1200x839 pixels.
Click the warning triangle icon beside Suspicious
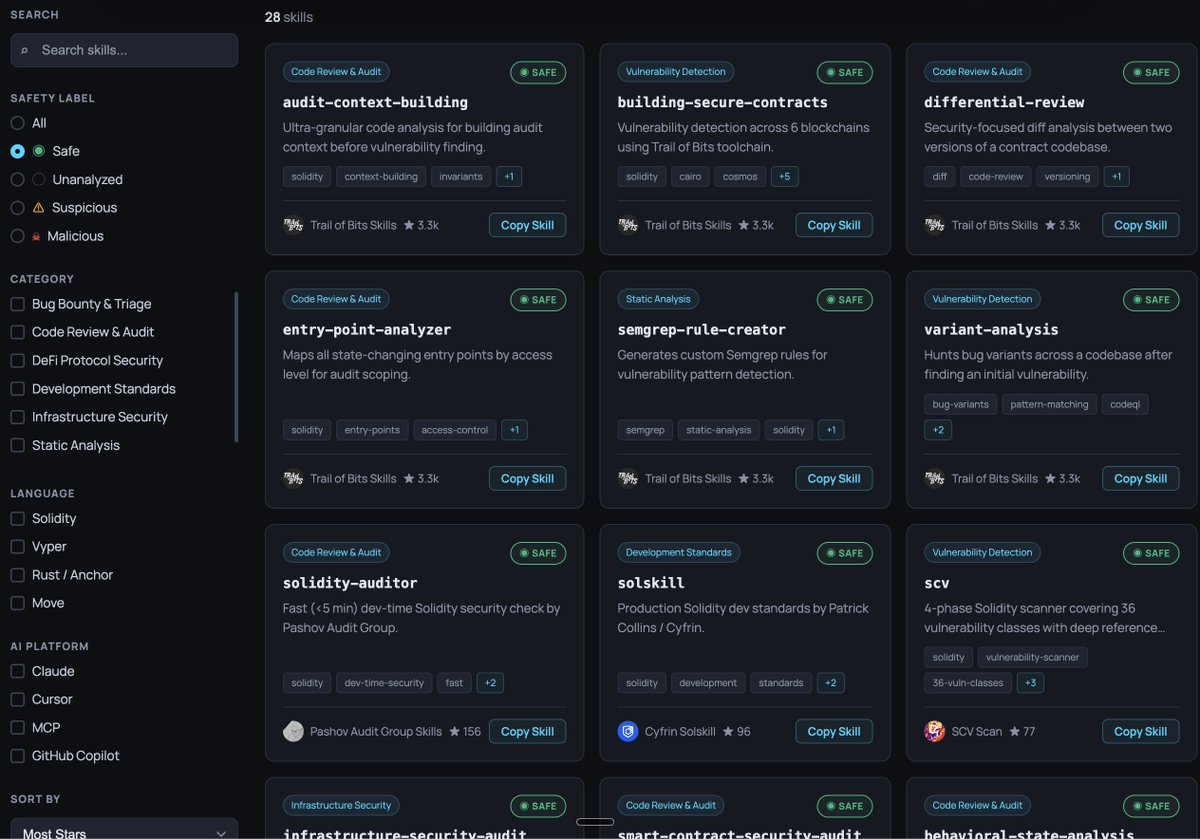tap(39, 208)
